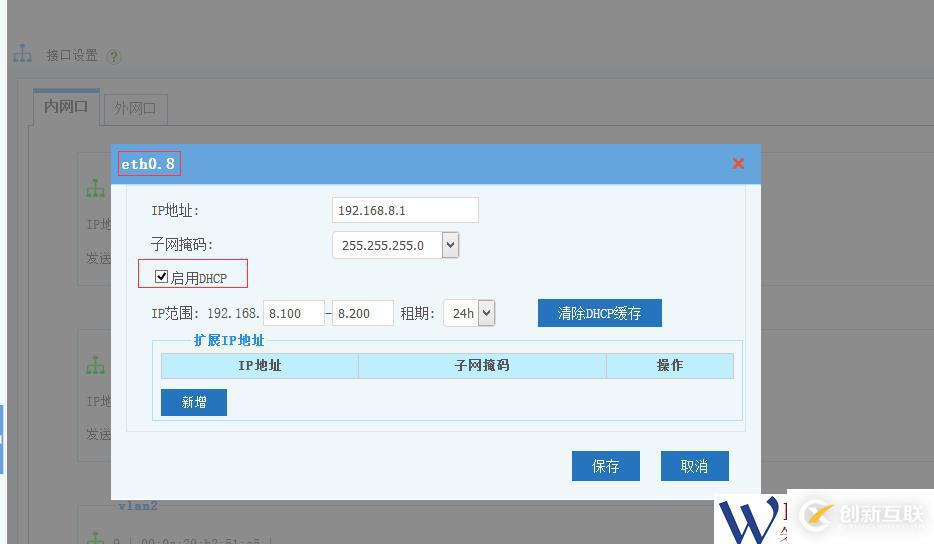934x544 pixels.
Task: Click the IP address field 192.168.8.1
Action: coord(405,210)
